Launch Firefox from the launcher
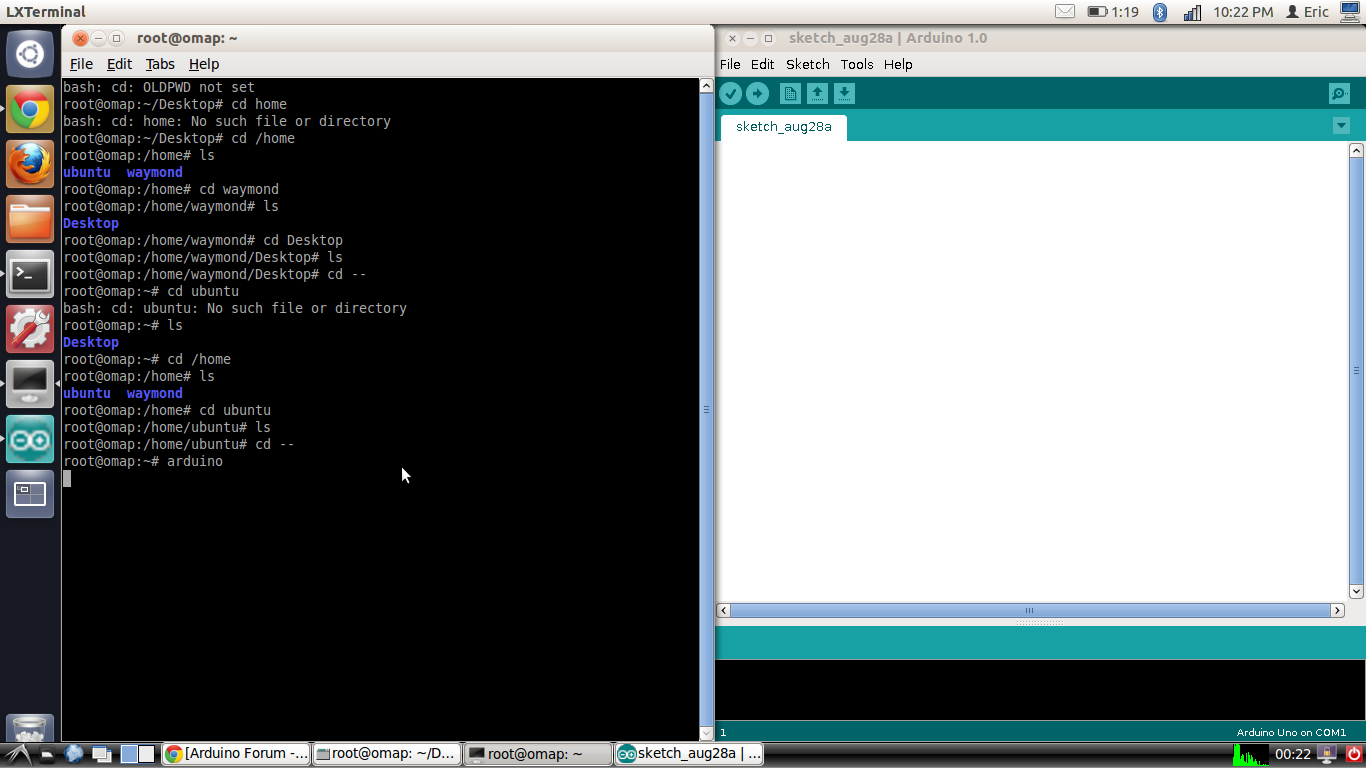 (x=30, y=163)
